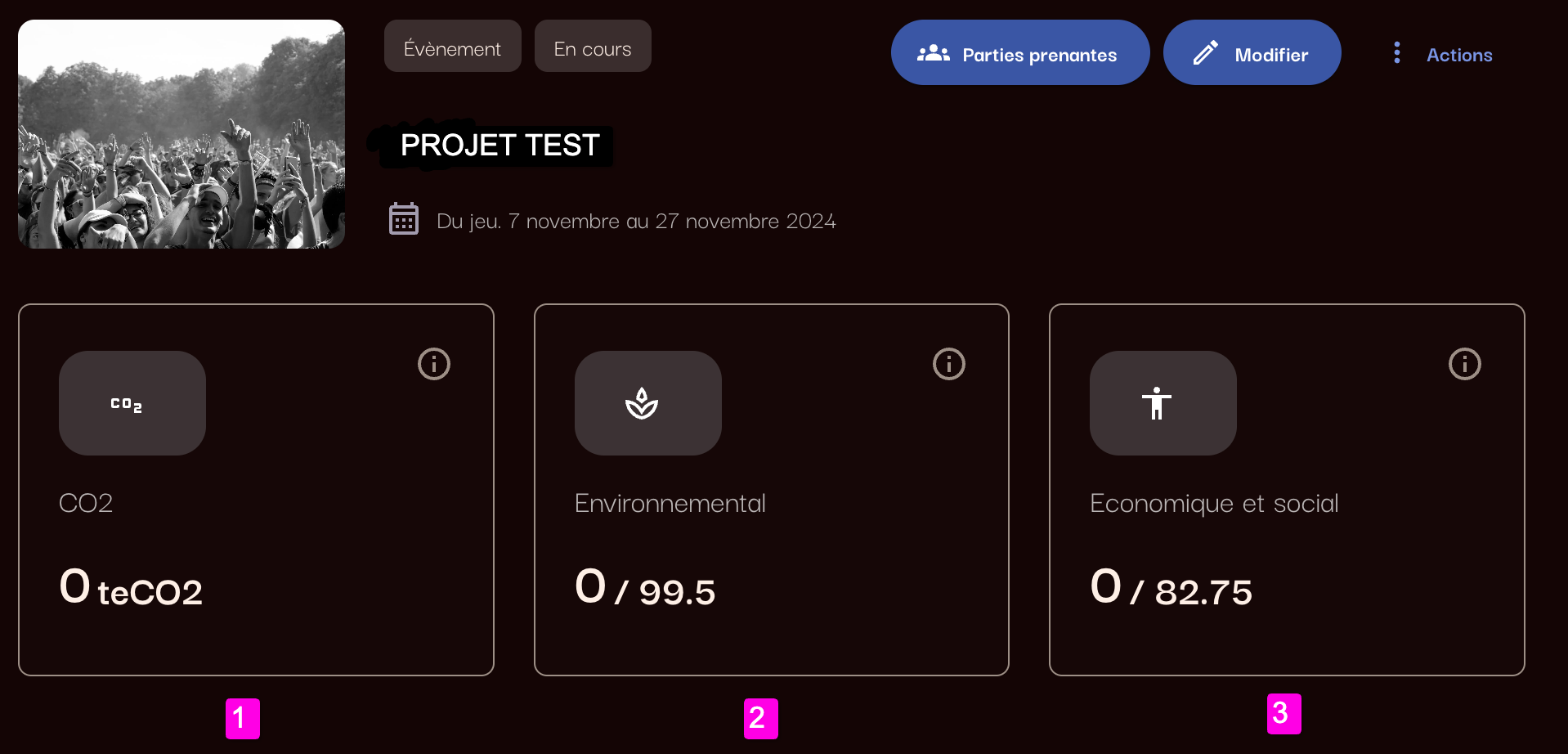Click the Economique et social person icon
The width and height of the screenshot is (1568, 754).
(x=1162, y=403)
